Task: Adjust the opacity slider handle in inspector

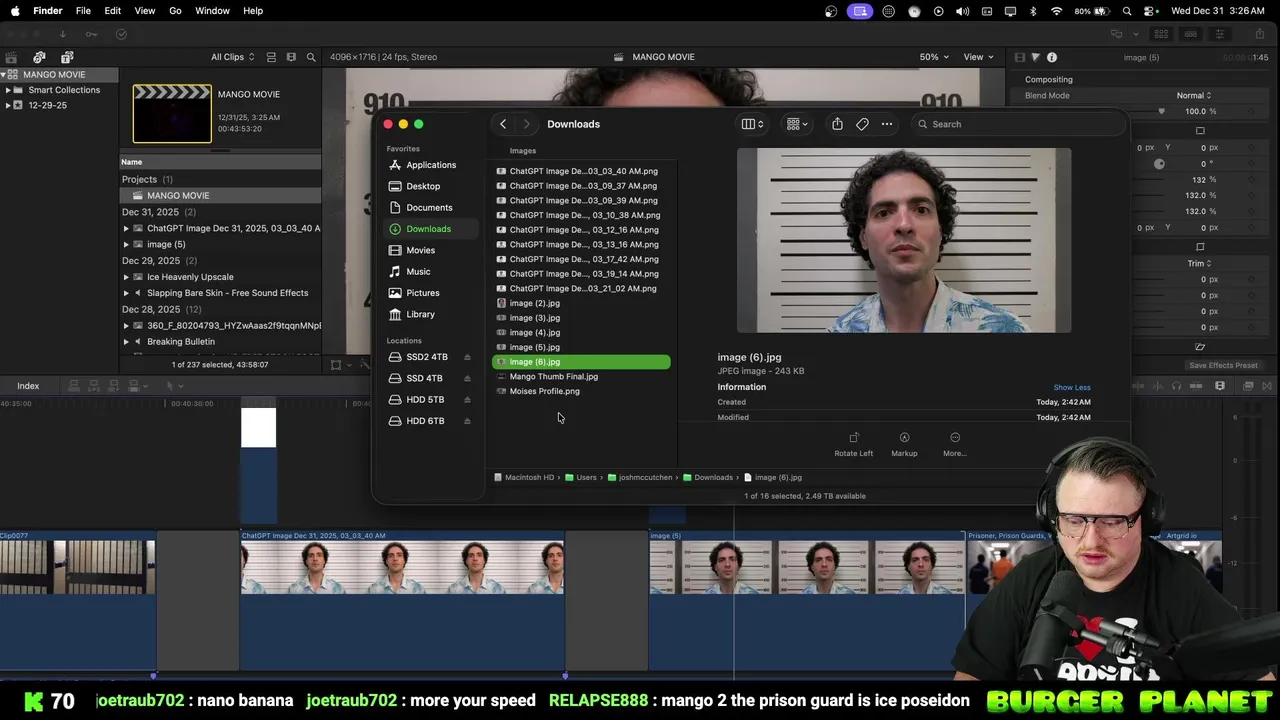Action: tap(1161, 111)
